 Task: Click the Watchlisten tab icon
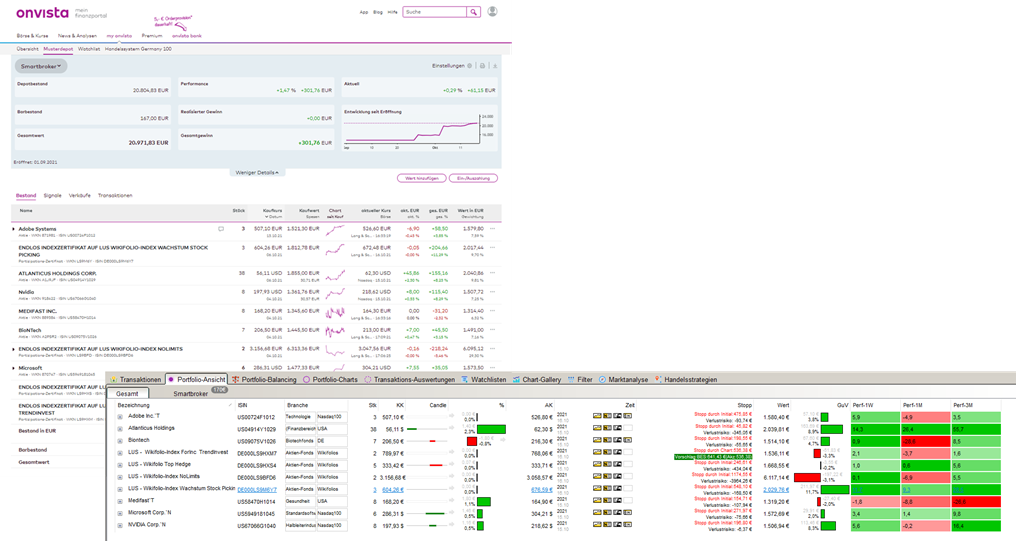pyautogui.click(x=465, y=380)
